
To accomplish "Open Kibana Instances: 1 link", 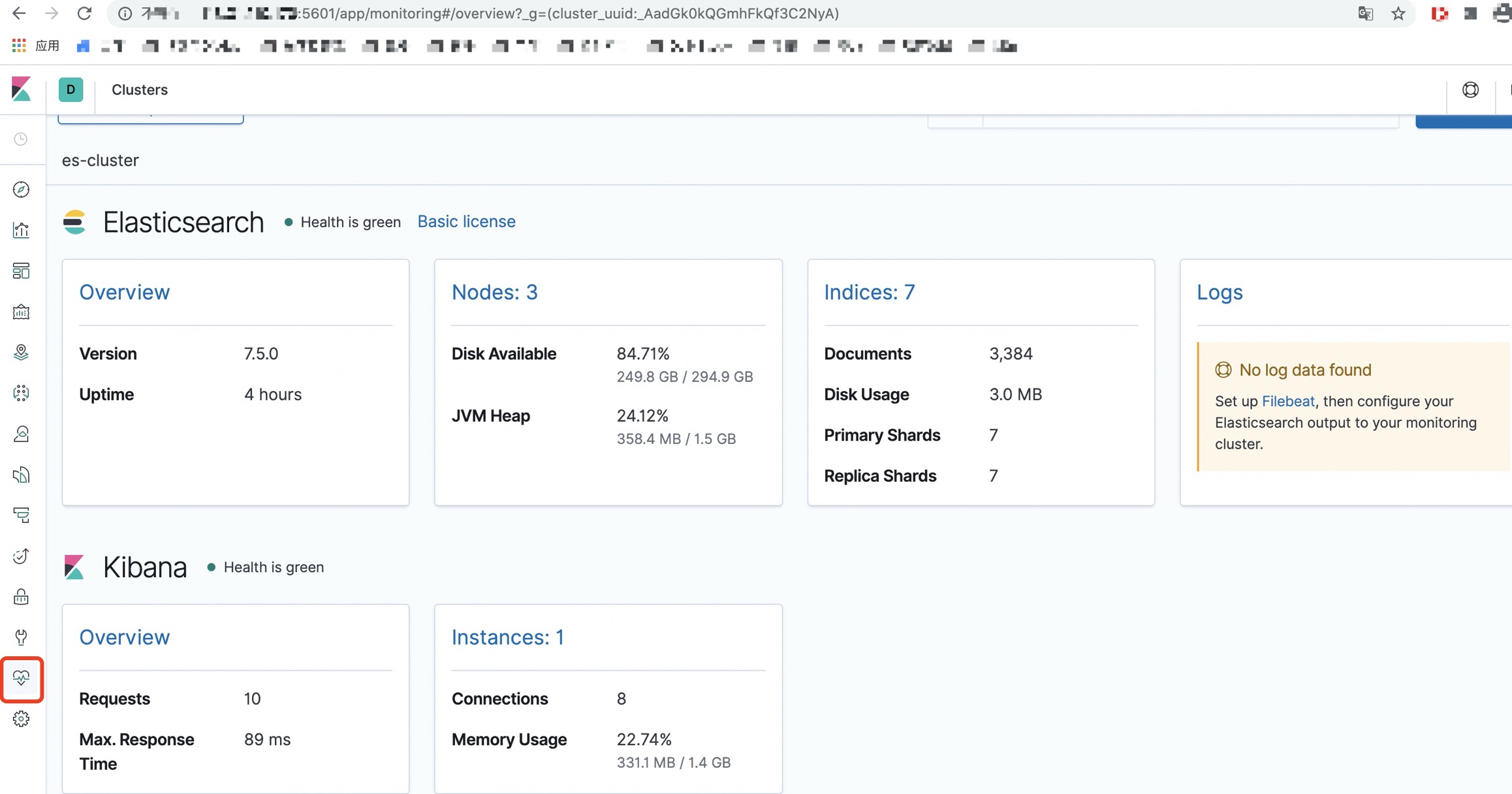I will 507,637.
